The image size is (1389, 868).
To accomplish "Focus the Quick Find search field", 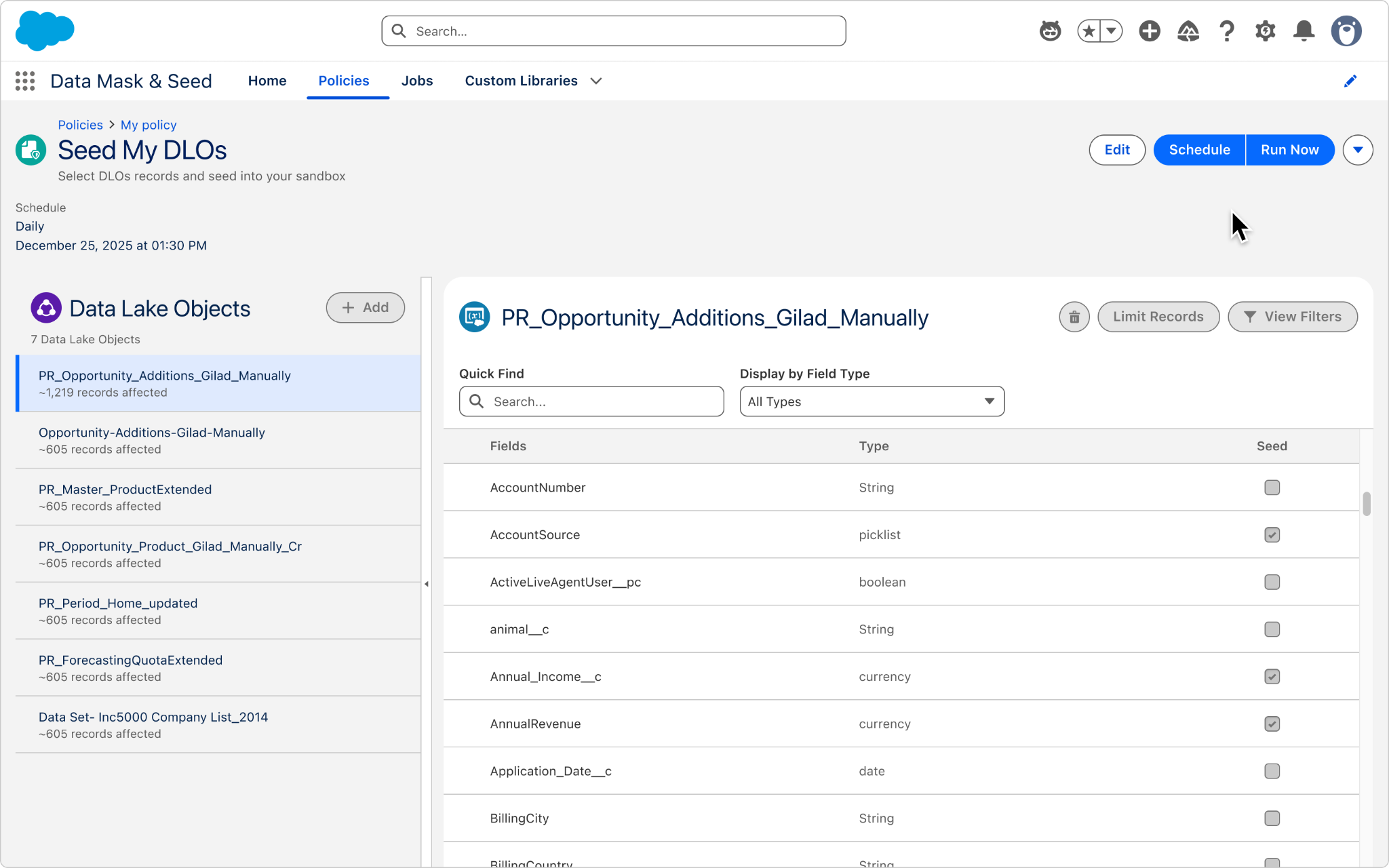I will click(x=591, y=401).
